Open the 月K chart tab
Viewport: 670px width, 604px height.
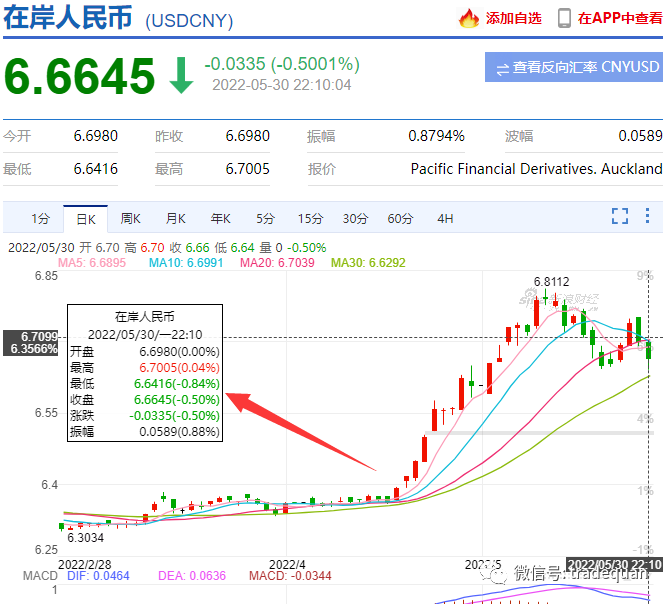[176, 218]
